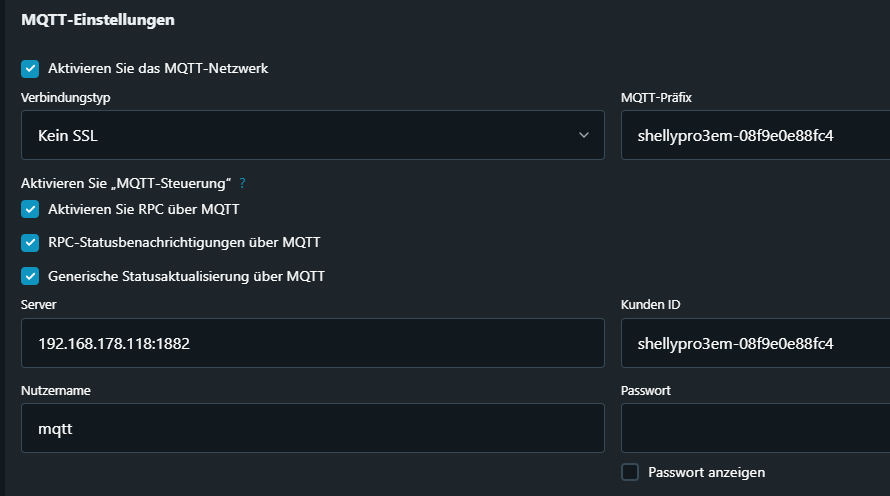Screen dimensions: 890x496
Task: Click the chevron arrow in Verbindungstyp box
Action: [x=584, y=135]
